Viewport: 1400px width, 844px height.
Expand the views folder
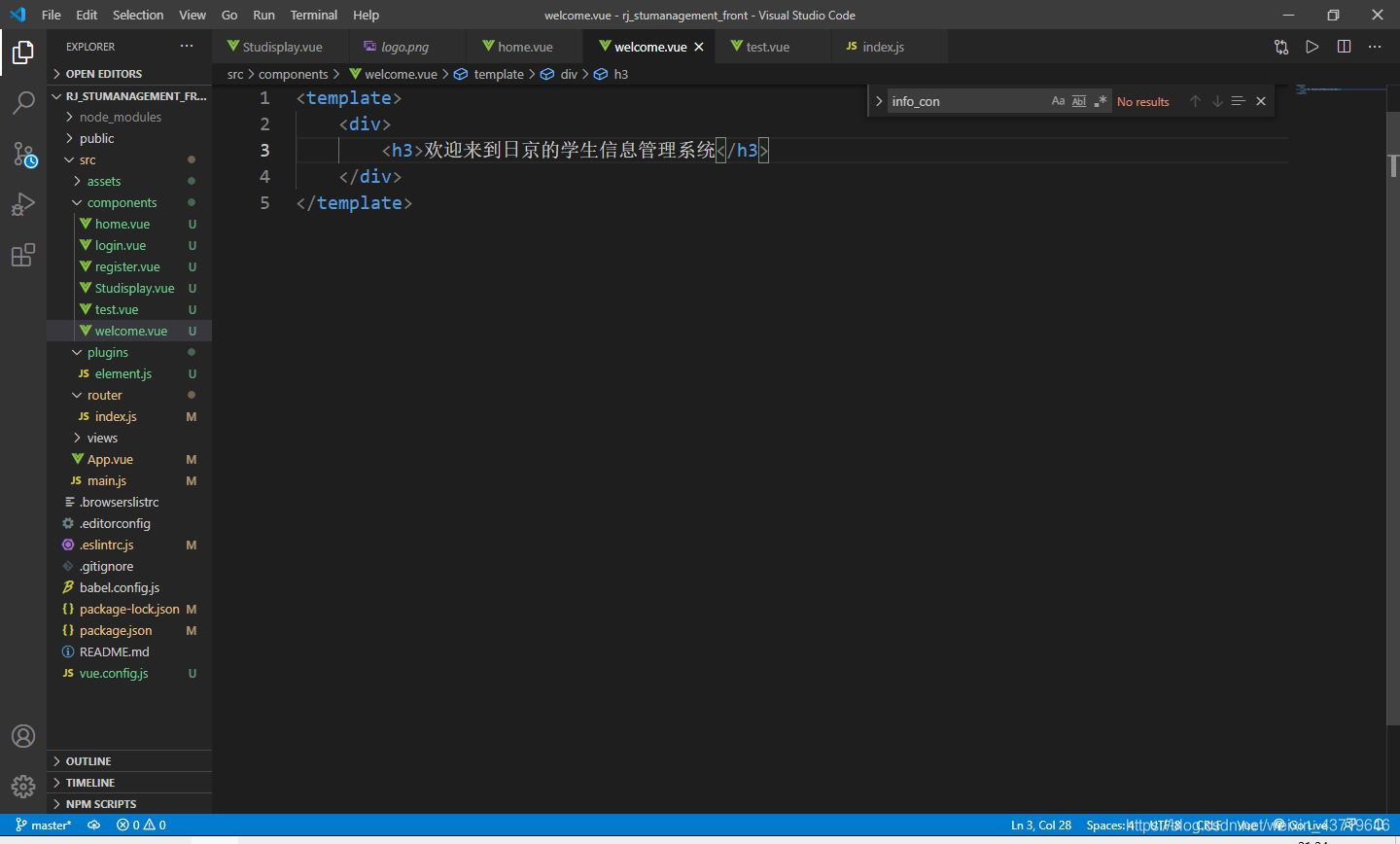click(129, 438)
